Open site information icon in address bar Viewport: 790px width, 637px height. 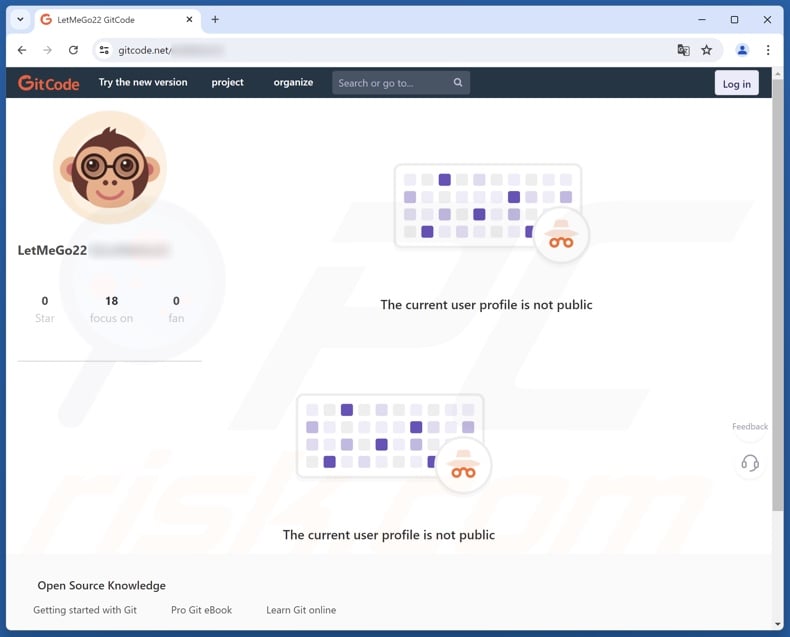point(104,50)
